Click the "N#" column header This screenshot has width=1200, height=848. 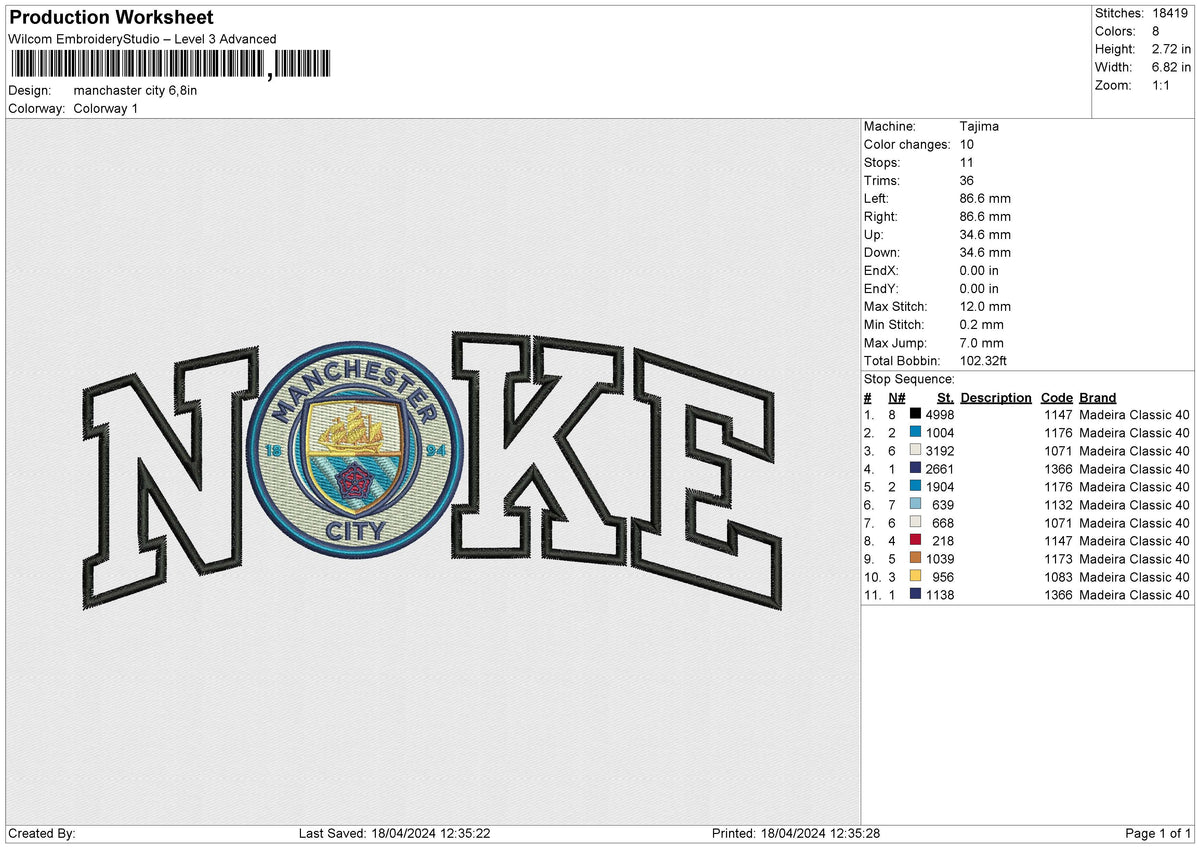click(896, 397)
